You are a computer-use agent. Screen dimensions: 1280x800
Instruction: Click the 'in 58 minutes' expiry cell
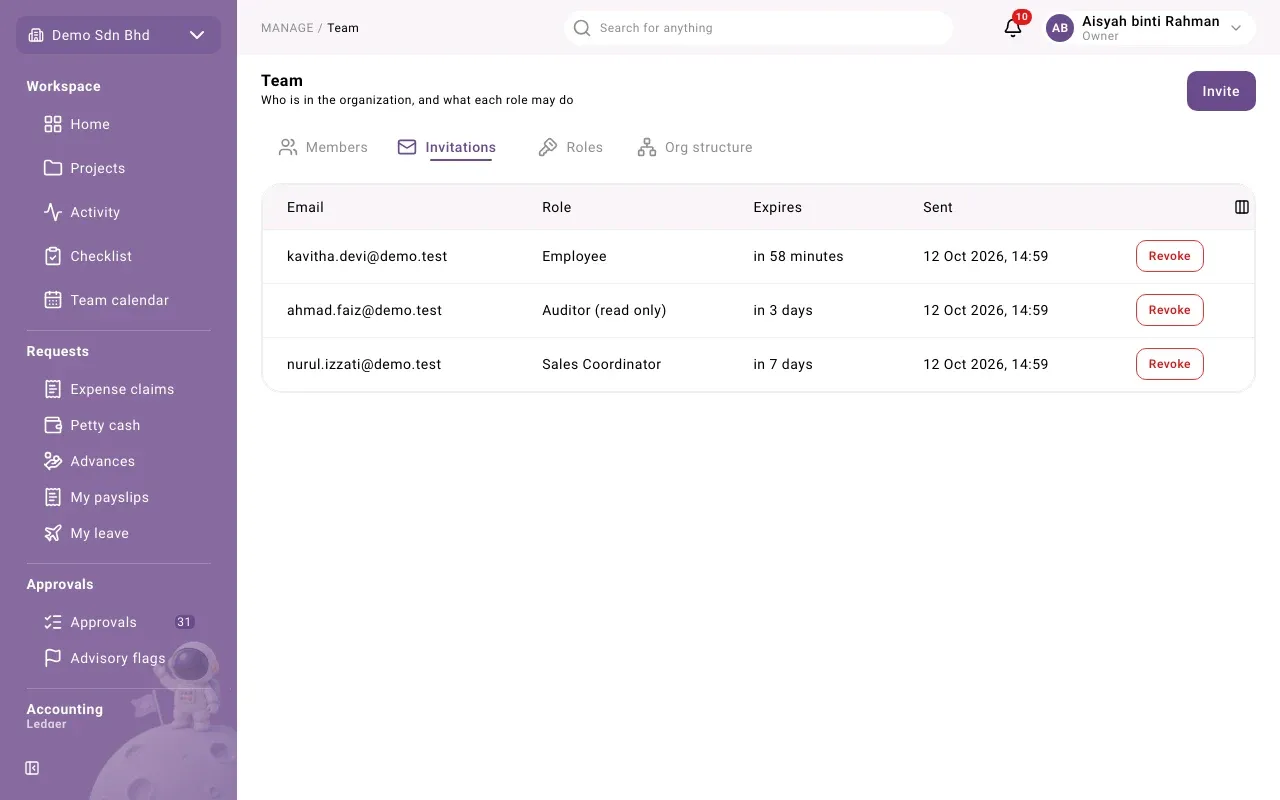(798, 256)
